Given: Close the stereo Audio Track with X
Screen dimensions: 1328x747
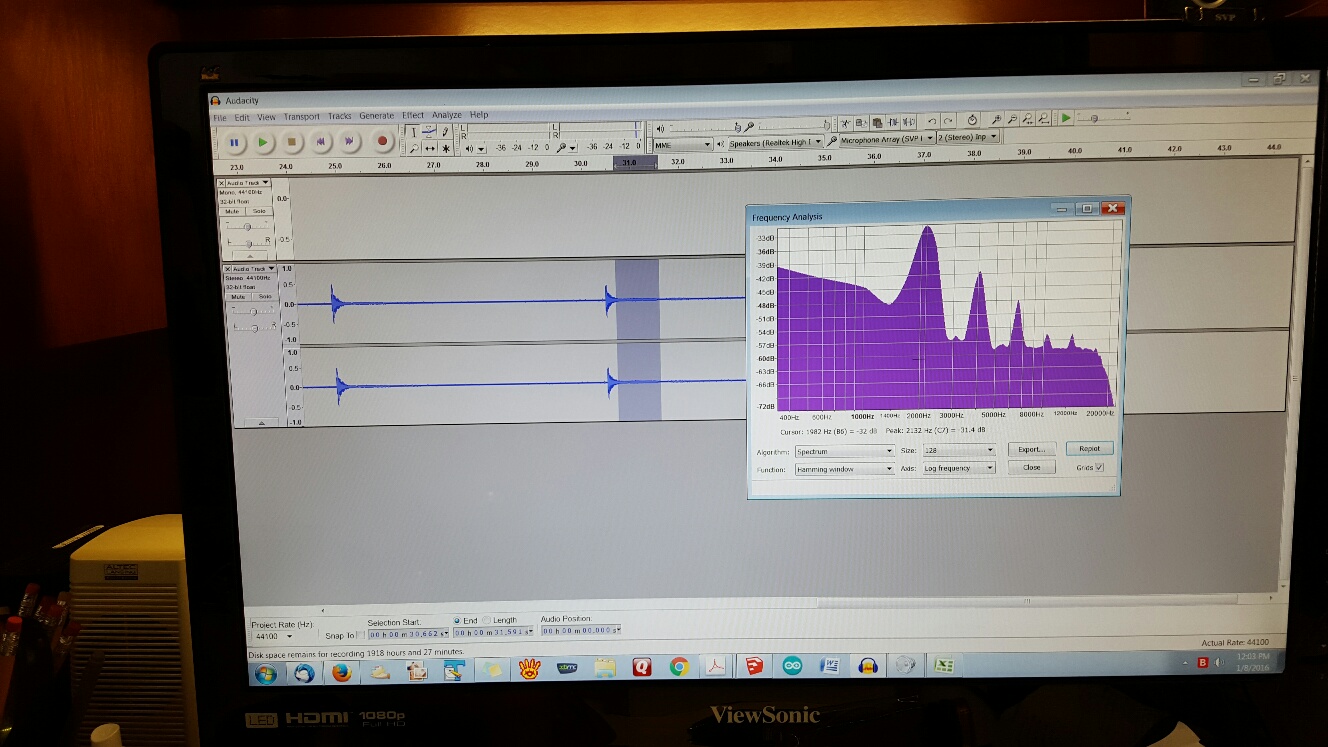Looking at the screenshot, I should coord(226,268).
